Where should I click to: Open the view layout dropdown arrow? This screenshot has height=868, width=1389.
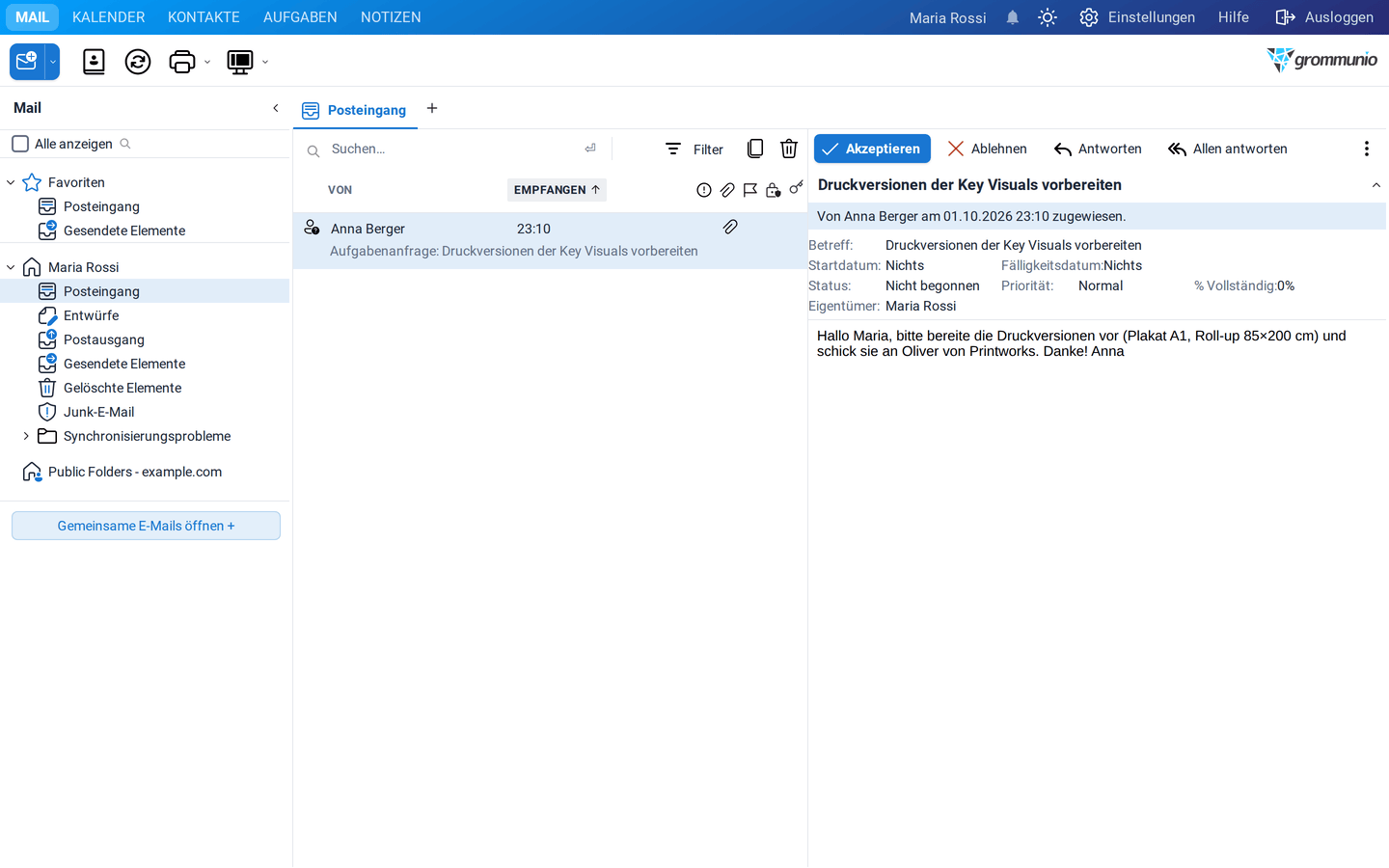point(265,63)
